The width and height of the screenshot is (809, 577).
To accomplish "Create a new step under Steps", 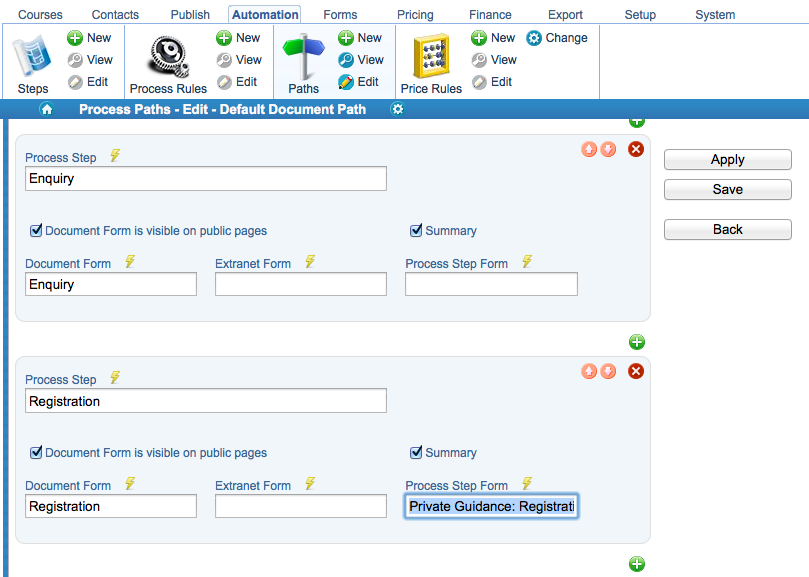I will point(89,38).
